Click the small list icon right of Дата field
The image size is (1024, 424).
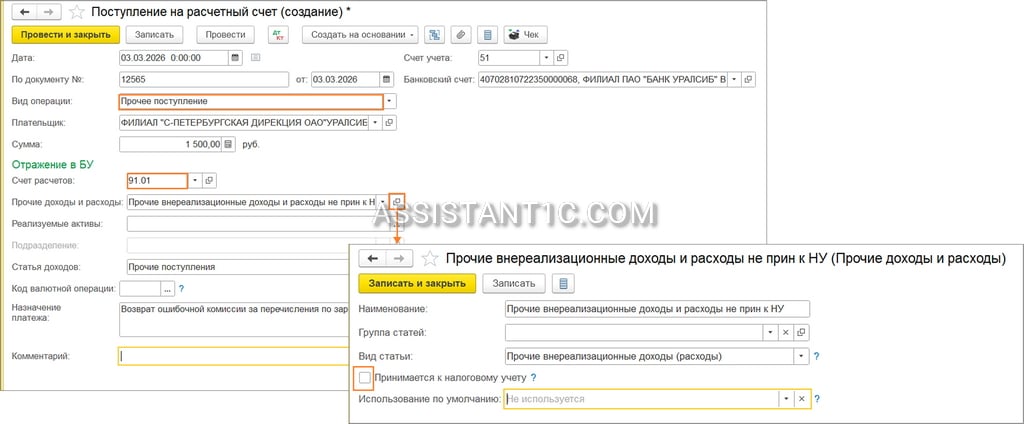pos(255,57)
